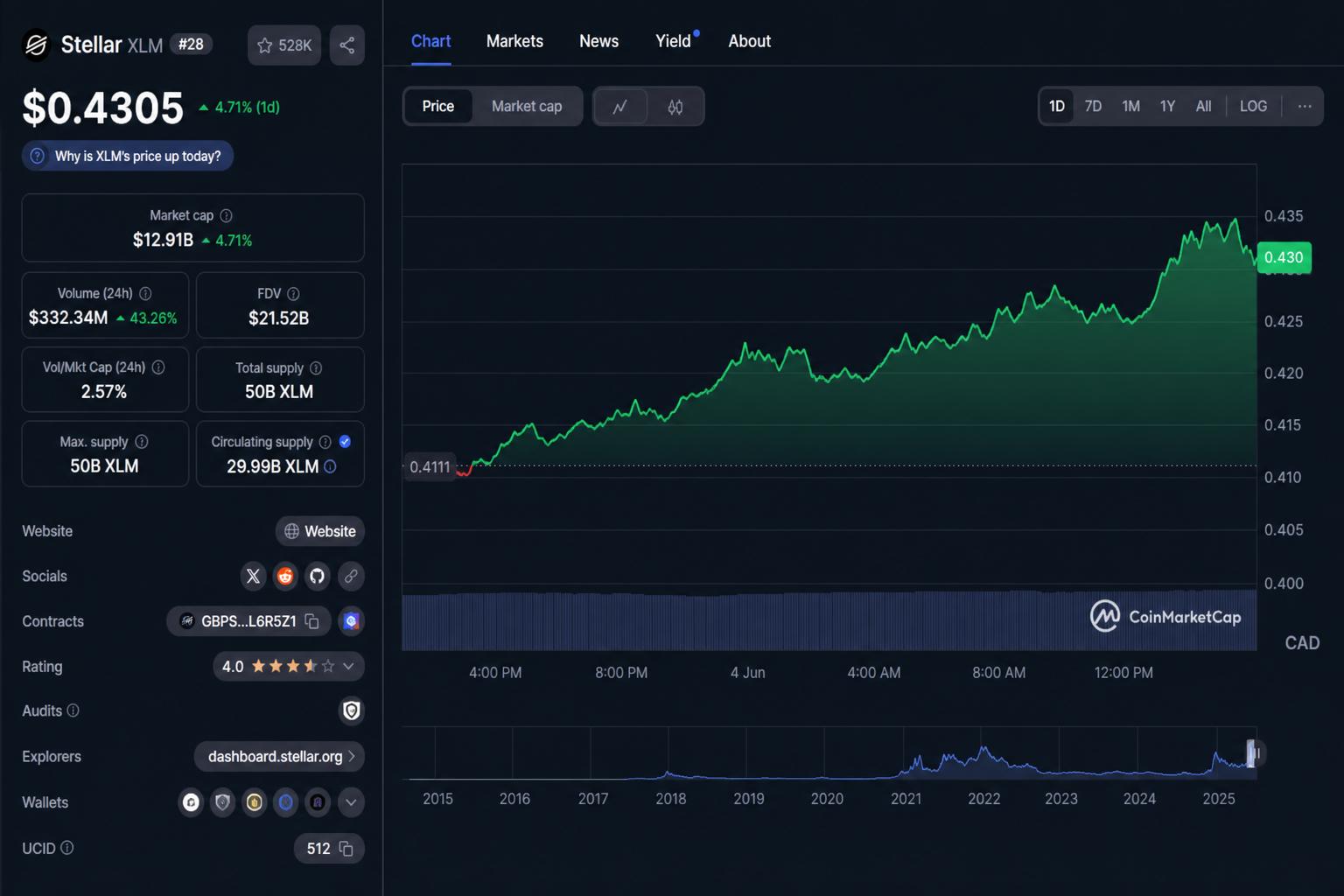Open the blue ring wallet icon
This screenshot has width=1344, height=896.
(286, 801)
